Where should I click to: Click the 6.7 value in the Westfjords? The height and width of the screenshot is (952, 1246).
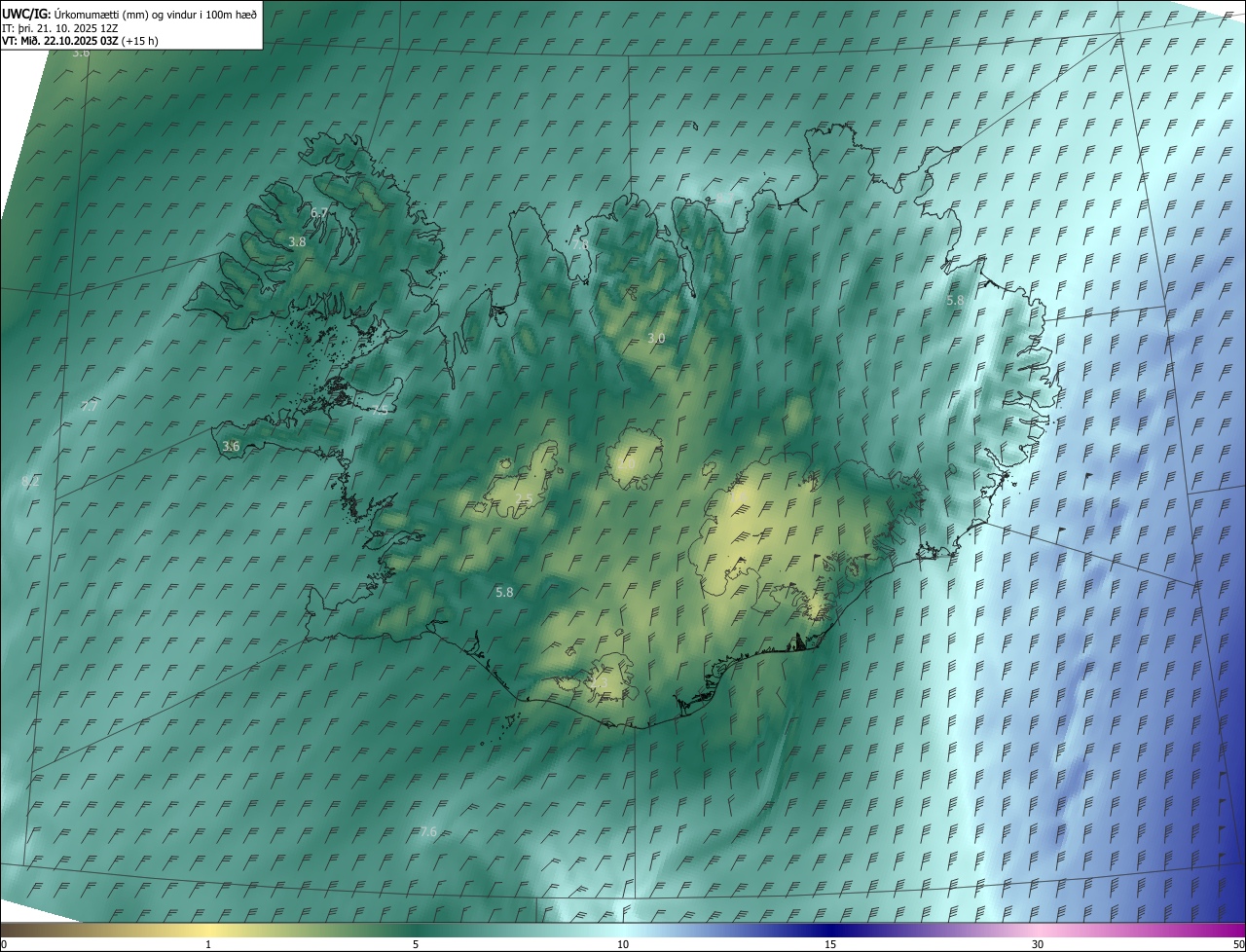coord(319,213)
